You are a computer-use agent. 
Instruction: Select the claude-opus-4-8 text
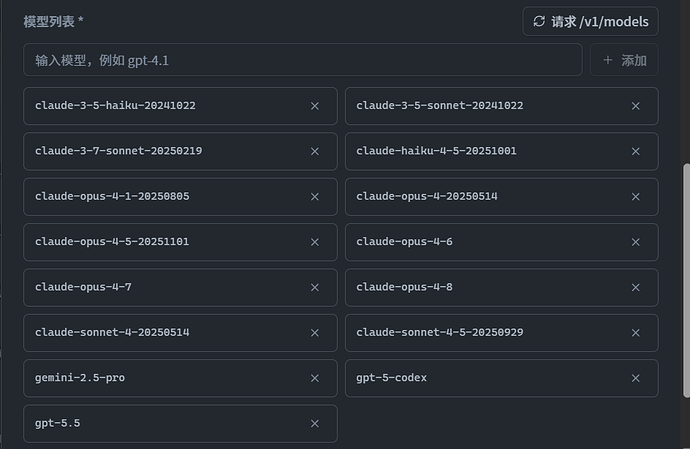404,287
